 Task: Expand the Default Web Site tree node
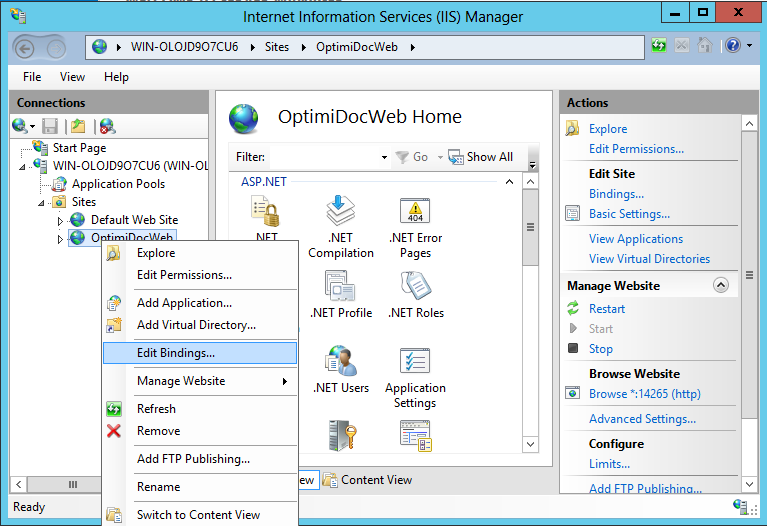(60, 220)
